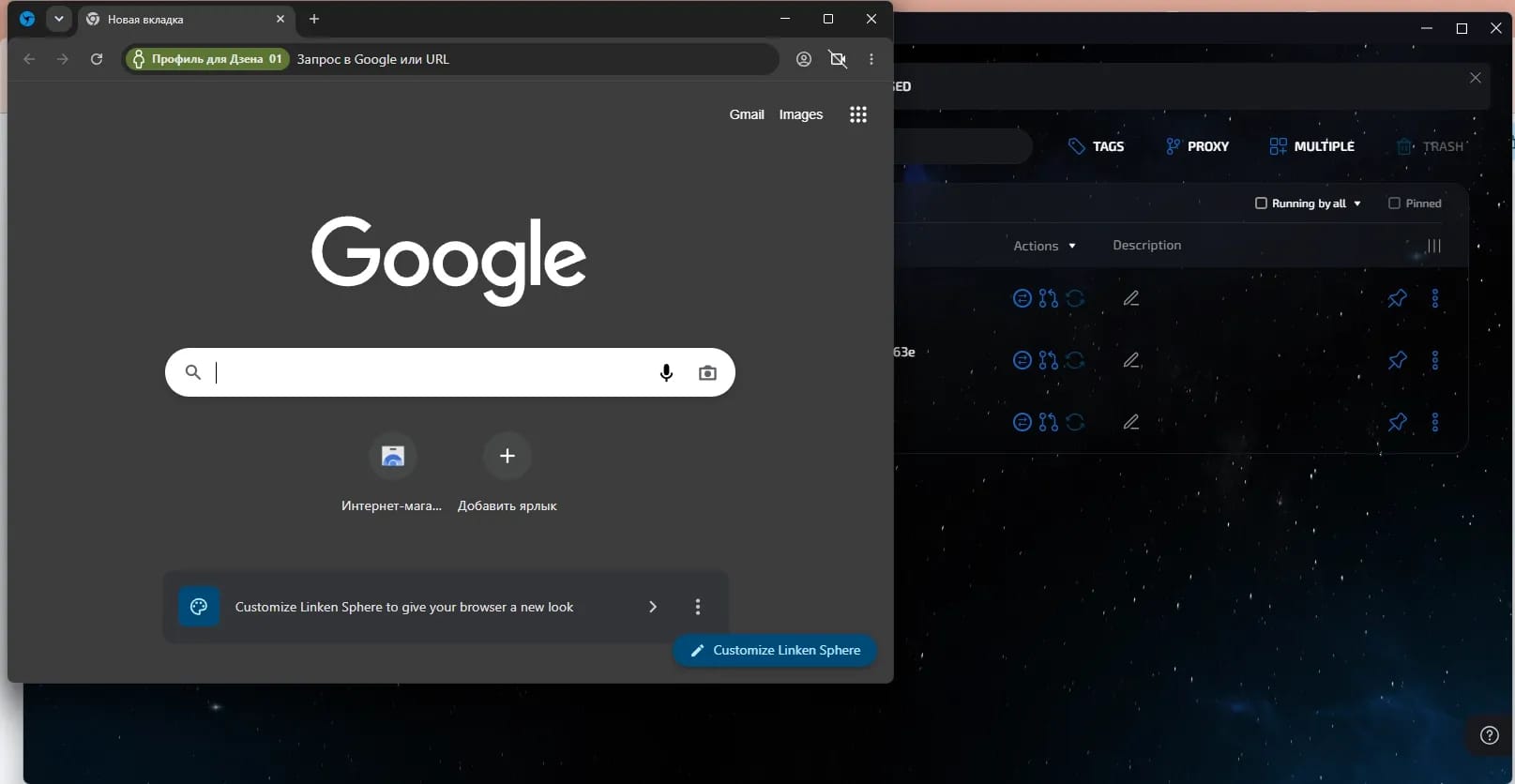1515x784 pixels.
Task: Open TAGS in the Linken Sphere window
Action: point(1097,146)
